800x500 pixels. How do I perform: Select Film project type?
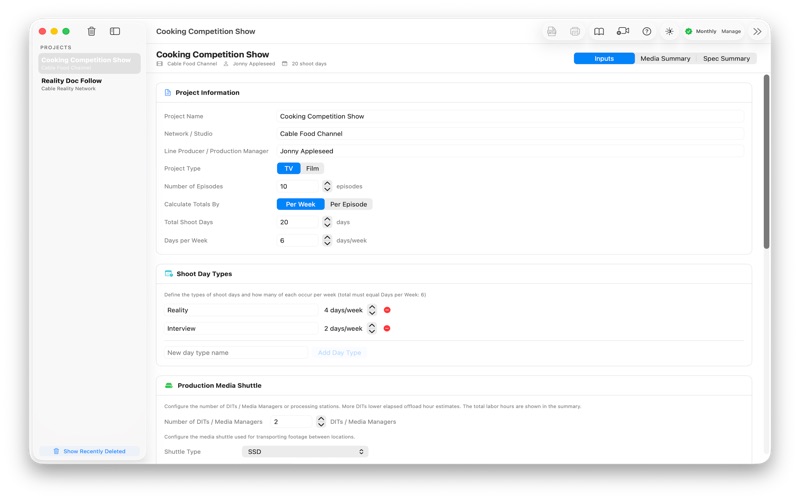[312, 168]
